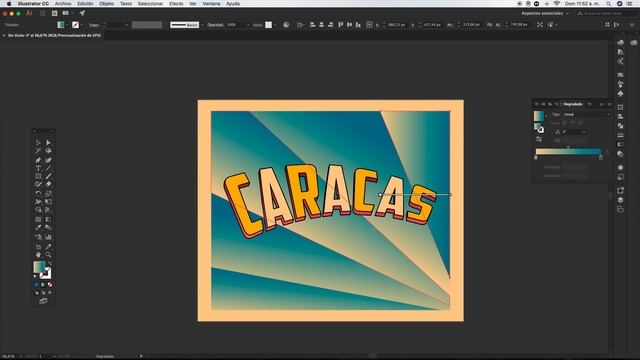Select the Mesh tool

(38, 220)
